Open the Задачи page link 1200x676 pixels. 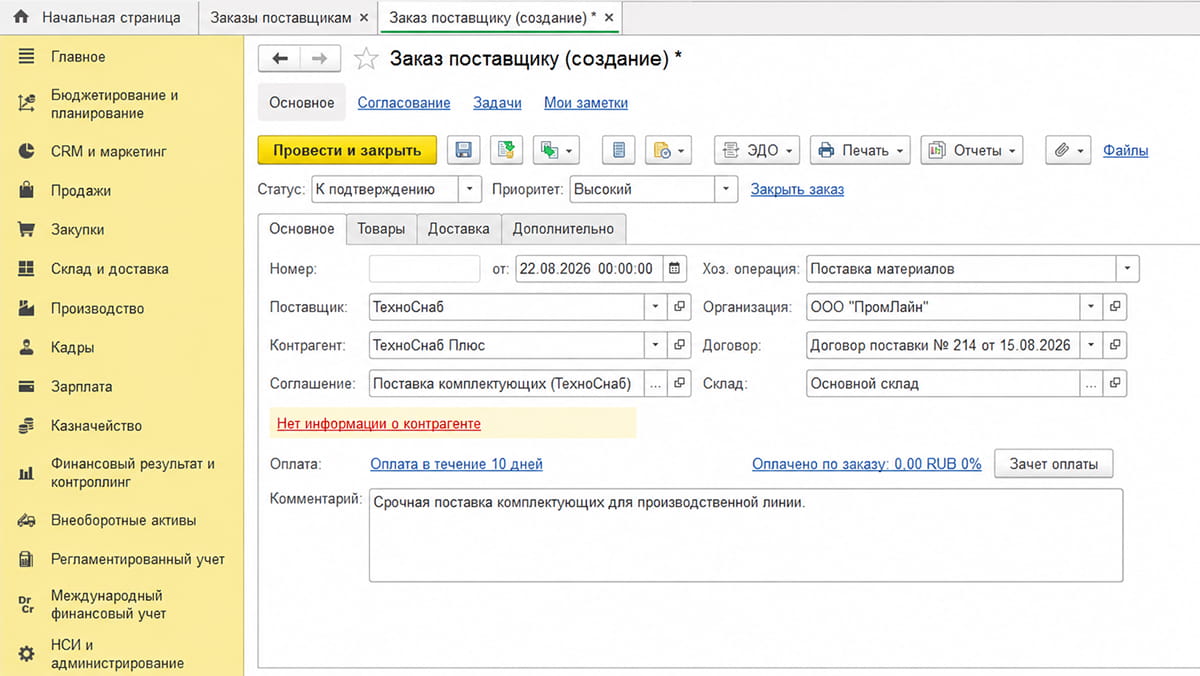(x=497, y=103)
